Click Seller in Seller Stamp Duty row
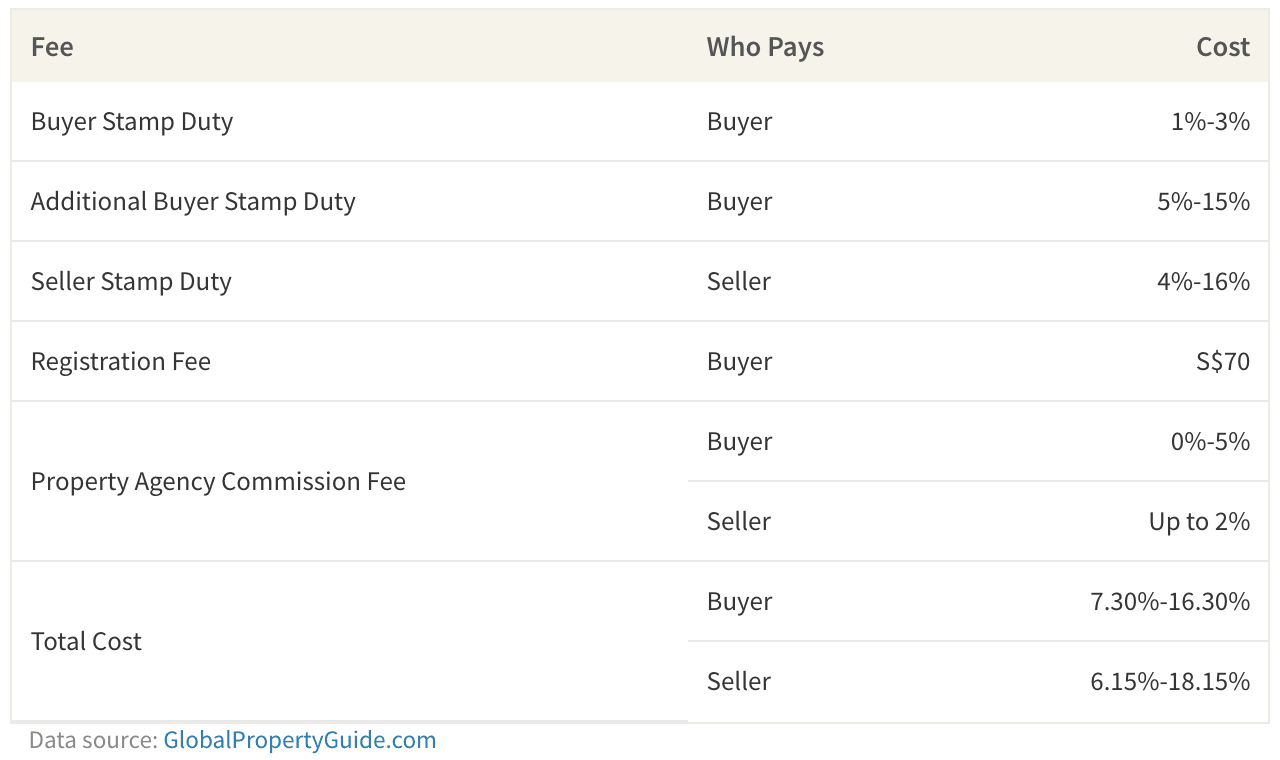The width and height of the screenshot is (1280, 760). pyautogui.click(x=739, y=281)
